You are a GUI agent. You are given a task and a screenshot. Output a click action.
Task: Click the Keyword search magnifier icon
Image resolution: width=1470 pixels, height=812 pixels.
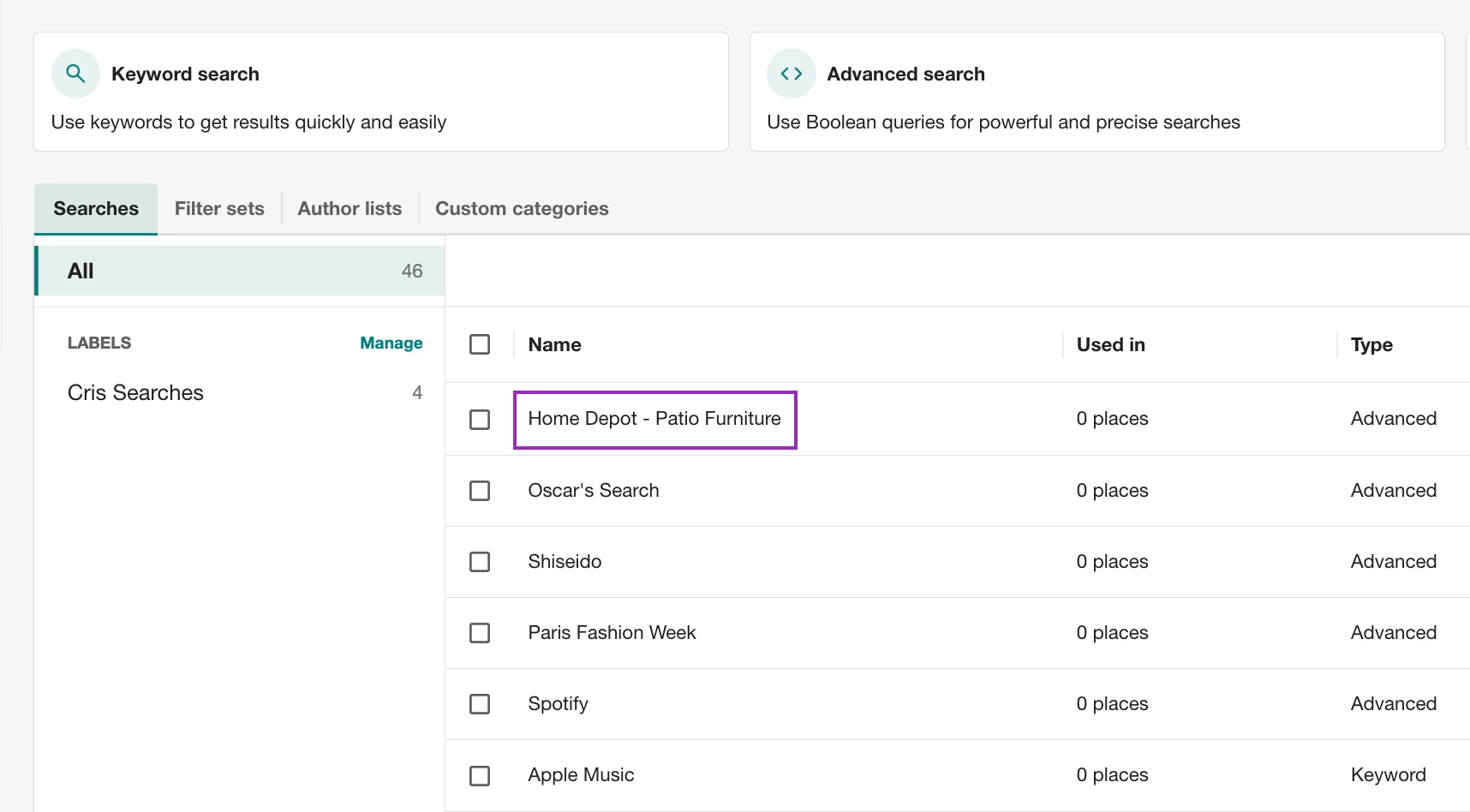point(75,74)
